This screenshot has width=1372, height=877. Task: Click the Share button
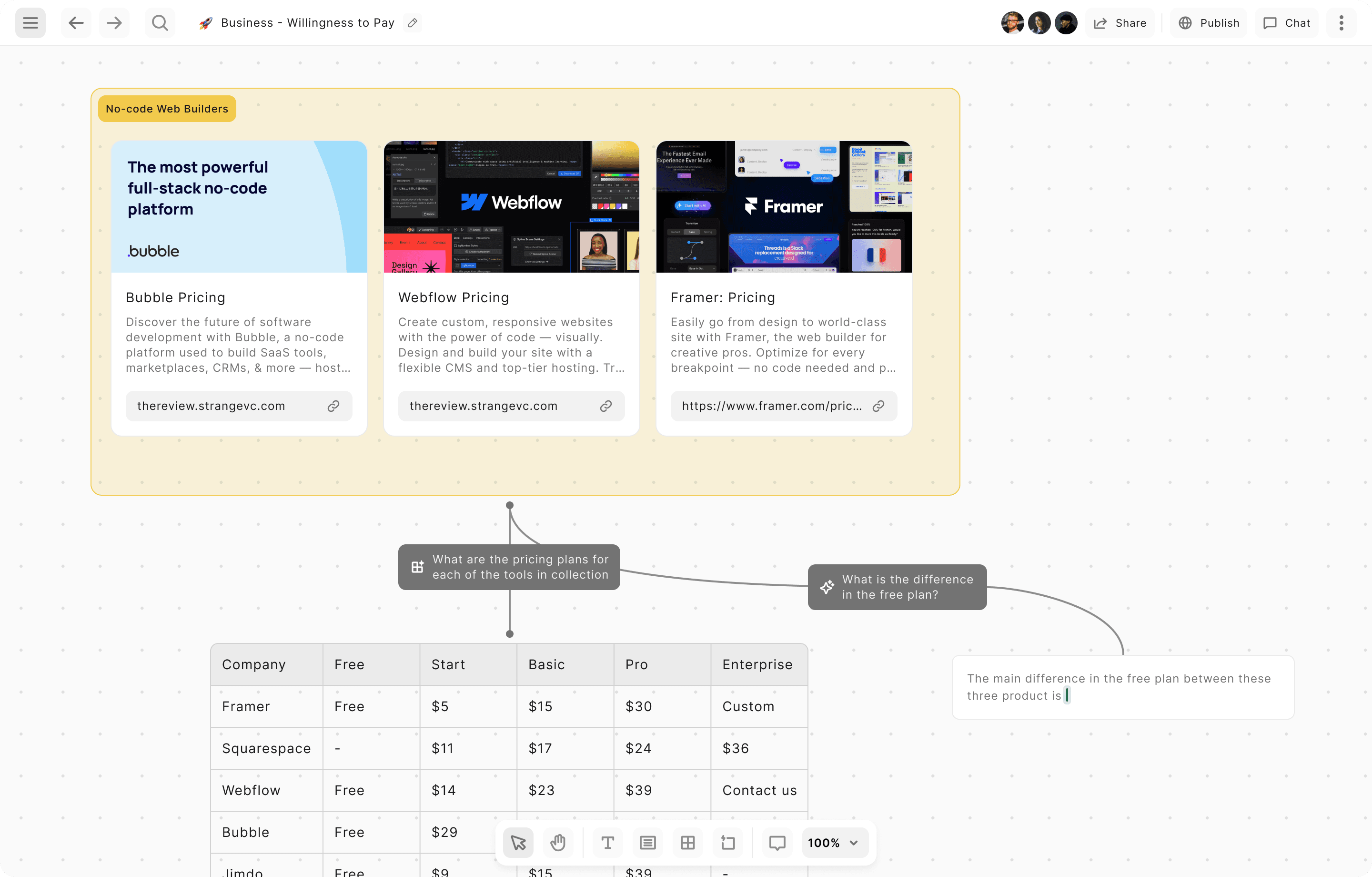point(1120,23)
